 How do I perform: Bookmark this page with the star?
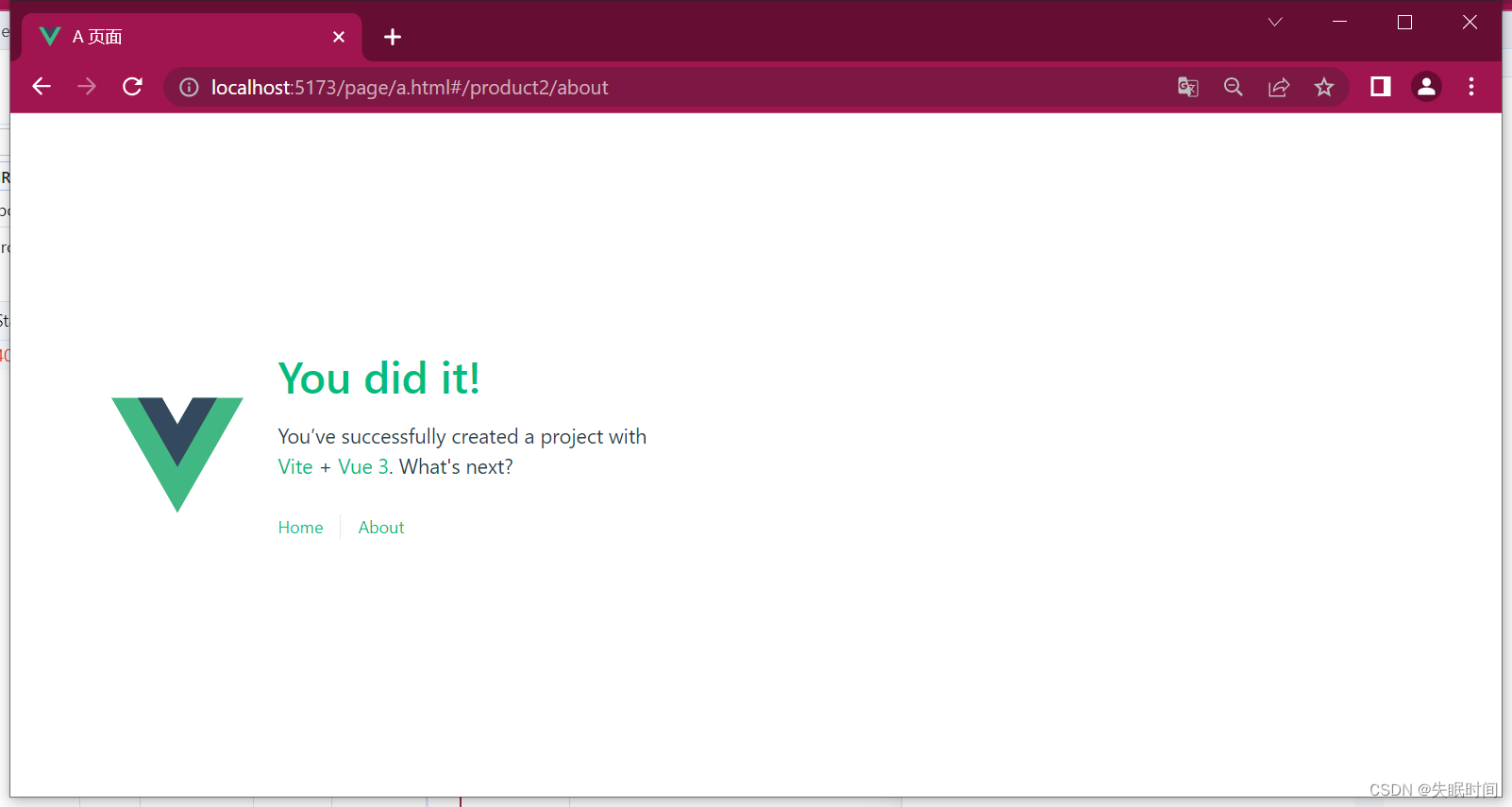1324,87
